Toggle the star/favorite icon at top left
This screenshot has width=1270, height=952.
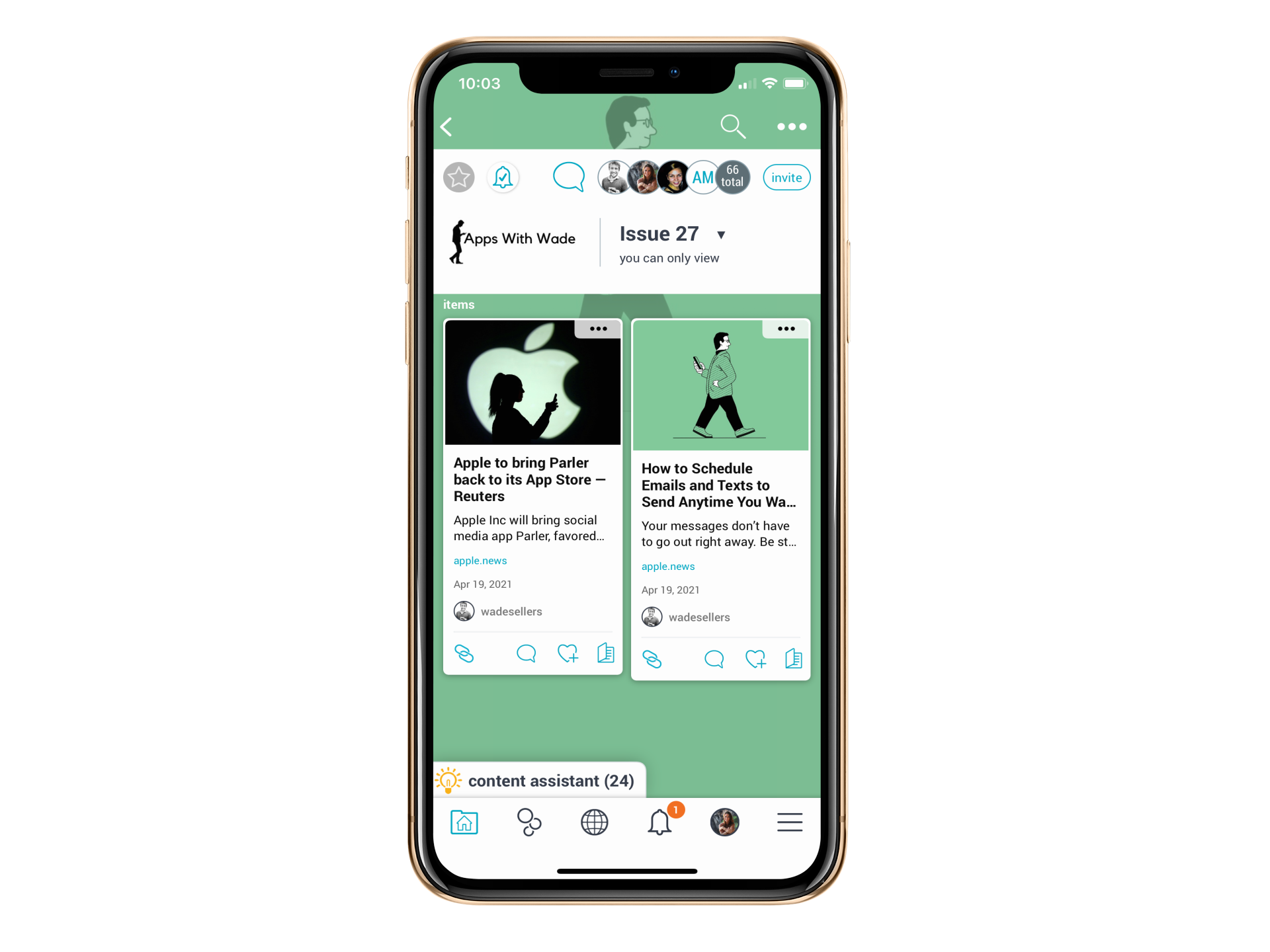point(459,177)
